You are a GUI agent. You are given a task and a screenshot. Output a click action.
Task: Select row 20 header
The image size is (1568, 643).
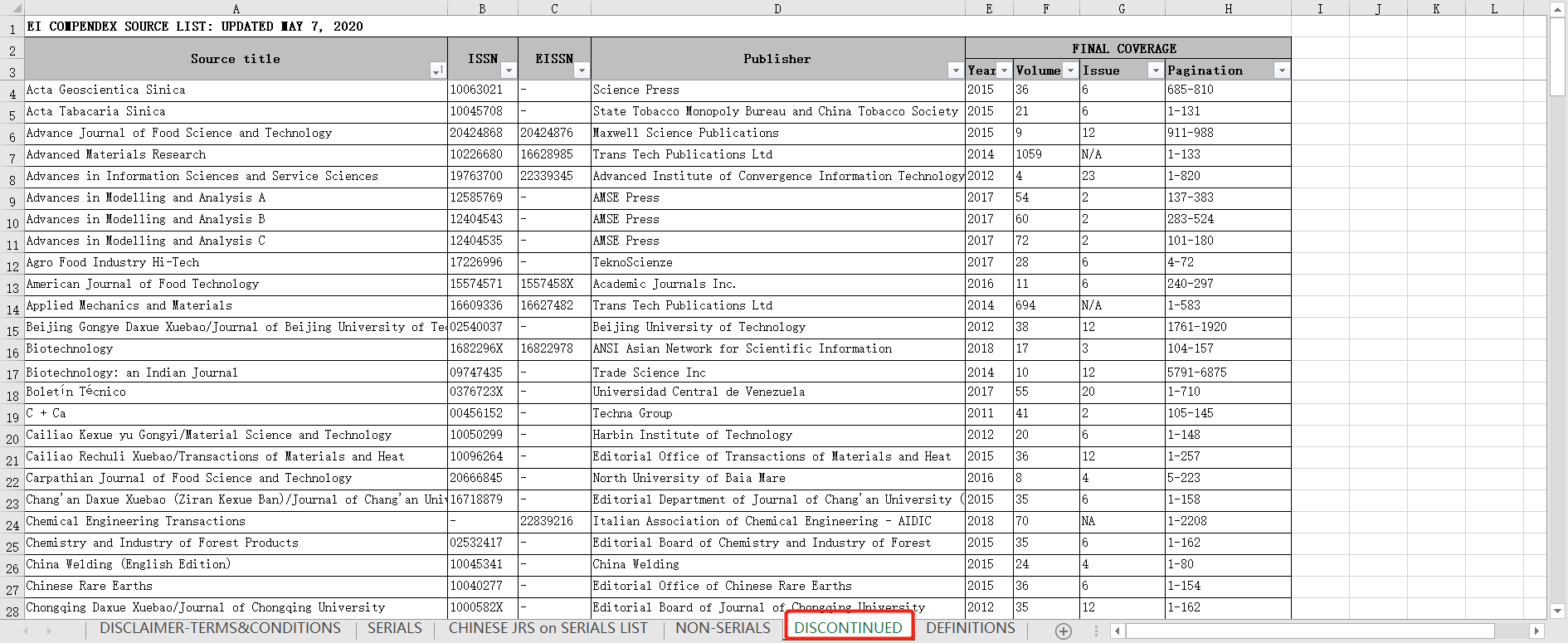point(12,438)
